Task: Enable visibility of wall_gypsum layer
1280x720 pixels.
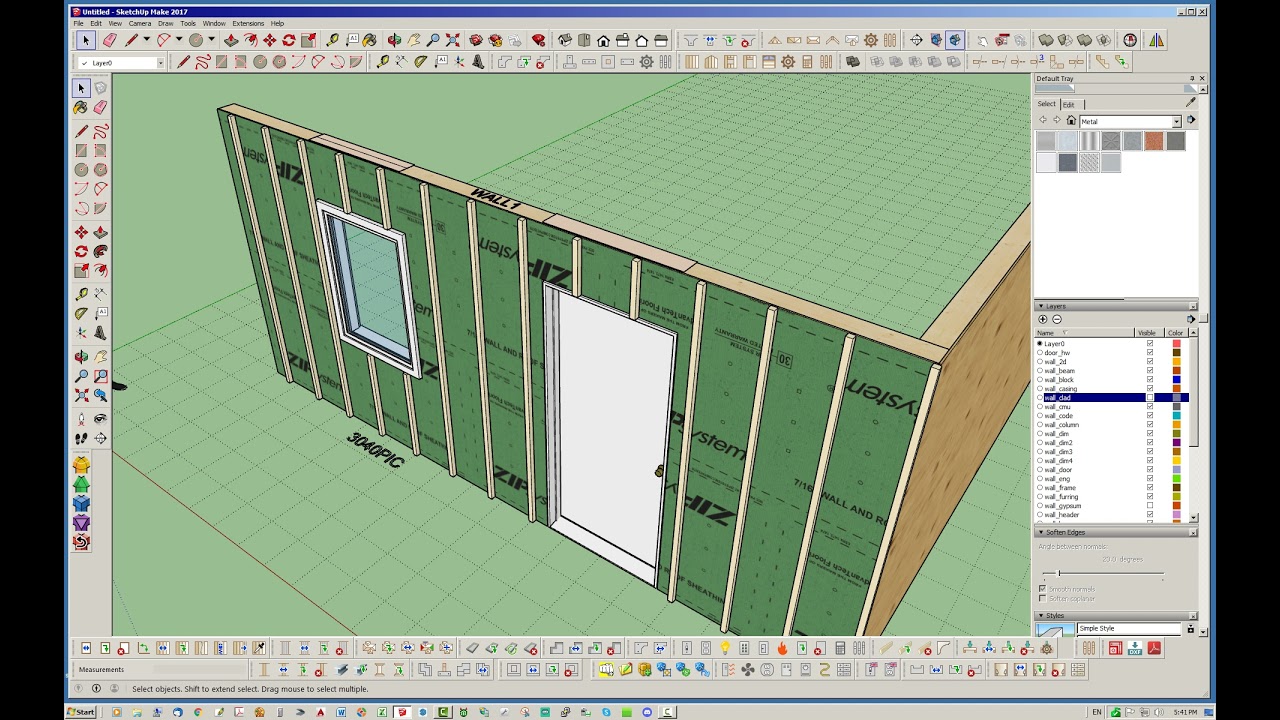Action: click(x=1150, y=506)
